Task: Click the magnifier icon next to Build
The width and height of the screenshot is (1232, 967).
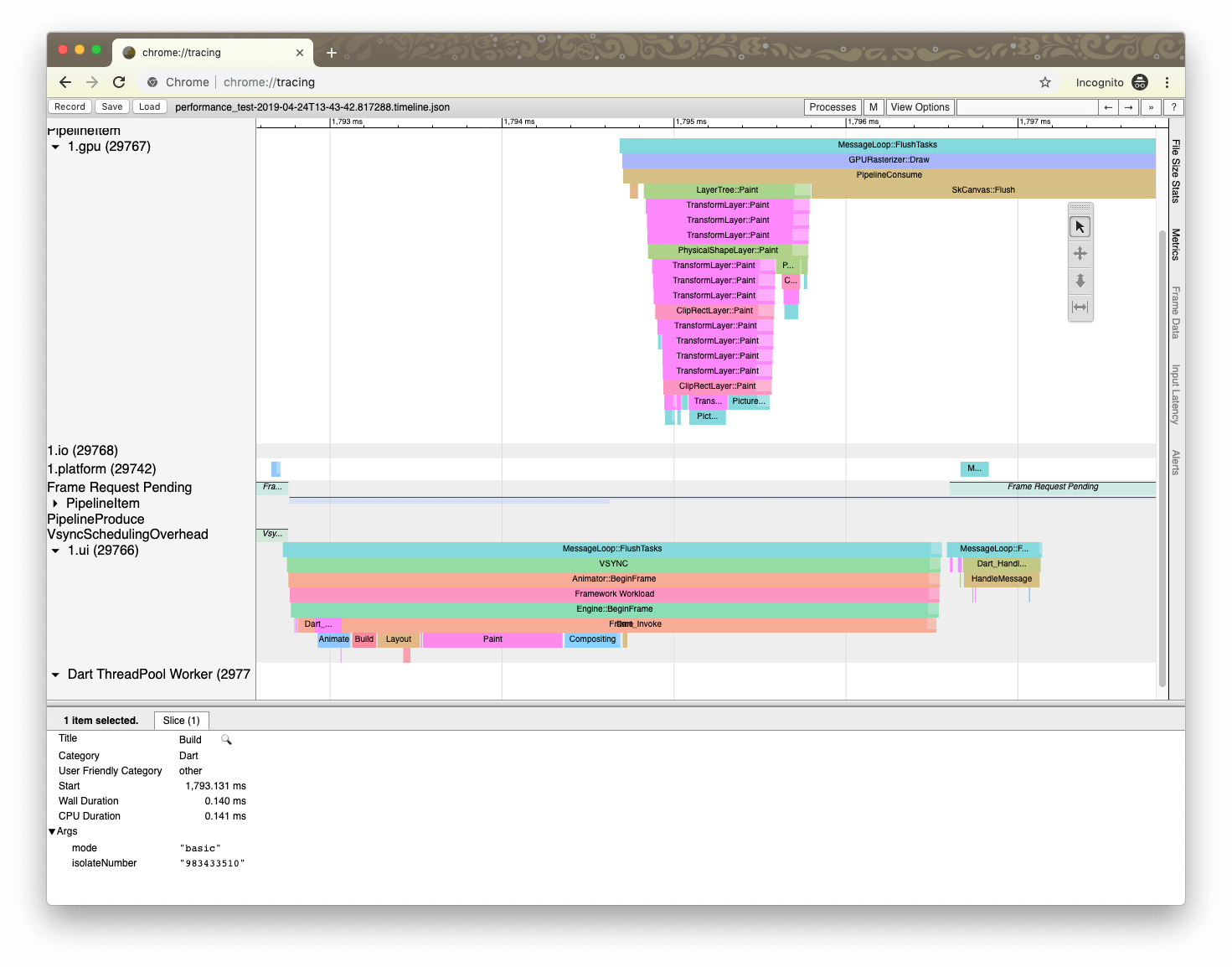Action: 226,740
